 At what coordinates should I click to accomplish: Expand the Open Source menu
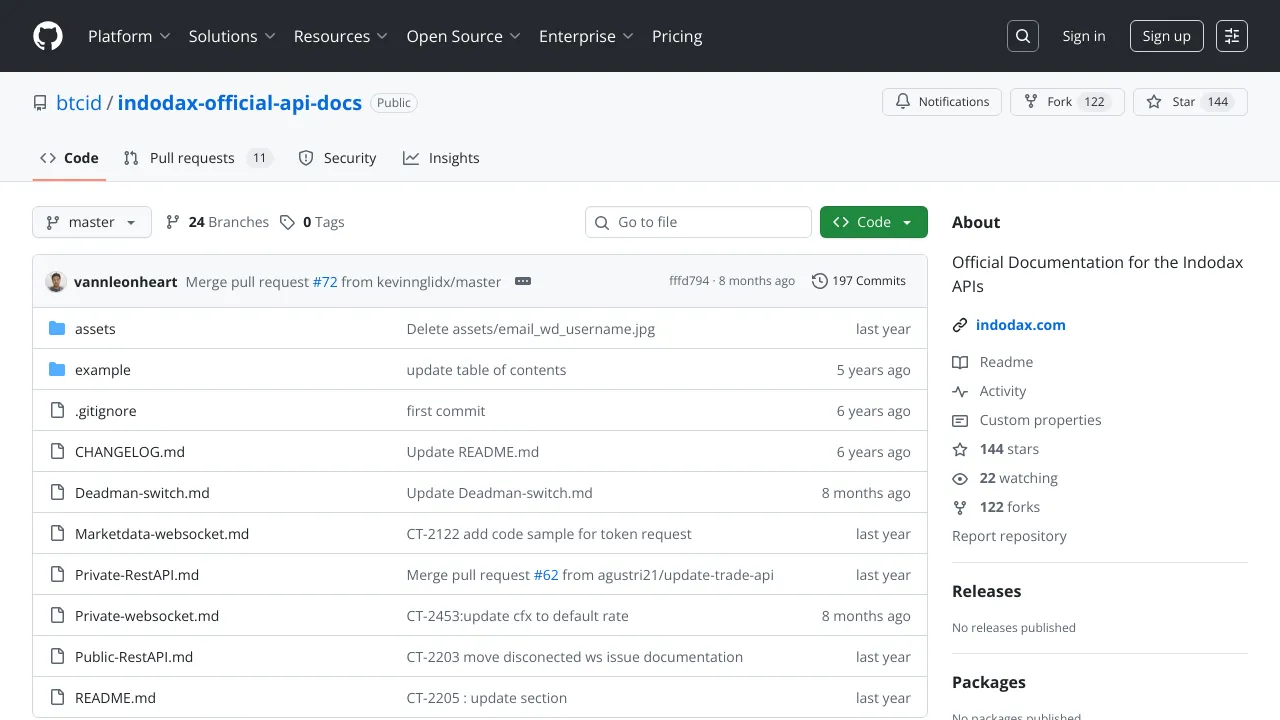pyautogui.click(x=464, y=36)
